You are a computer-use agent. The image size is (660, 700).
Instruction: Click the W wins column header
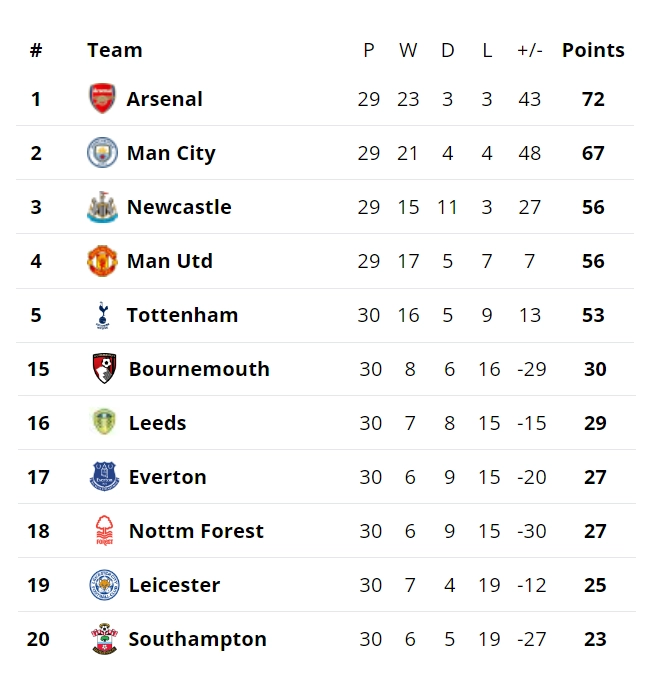408,50
